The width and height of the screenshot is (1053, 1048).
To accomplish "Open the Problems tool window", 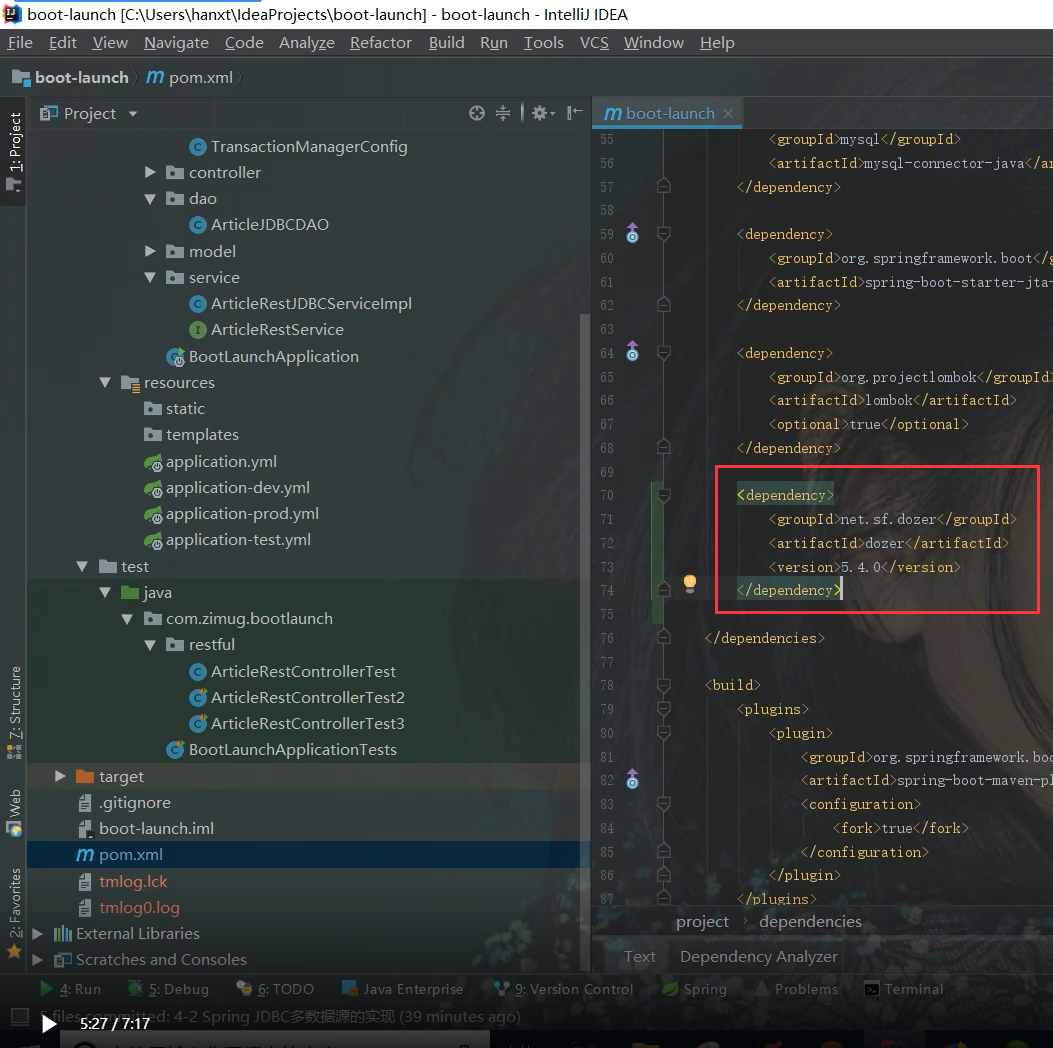I will tap(796, 989).
